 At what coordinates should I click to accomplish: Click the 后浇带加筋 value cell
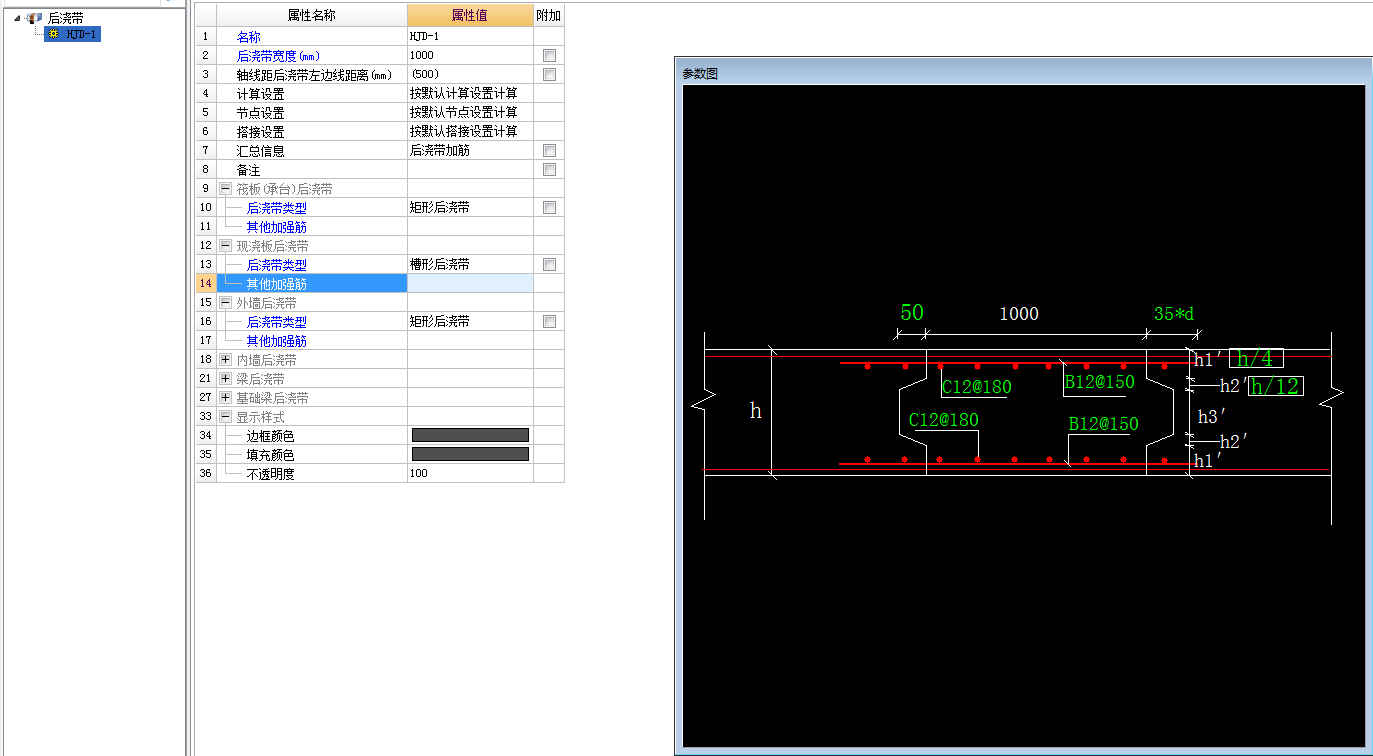click(x=470, y=150)
